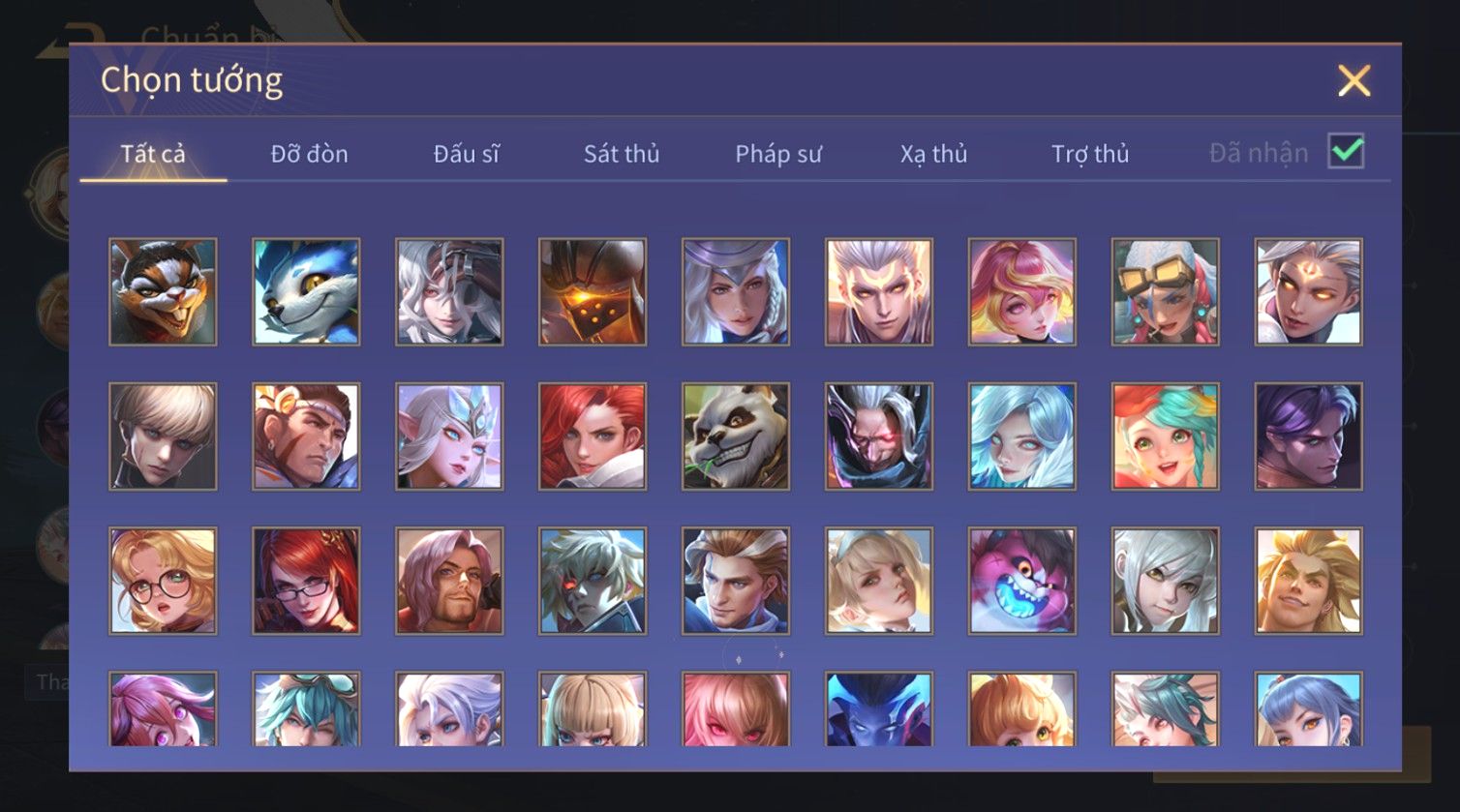Choose the blonde girl with round glasses
The image size is (1460, 812).
point(163,581)
